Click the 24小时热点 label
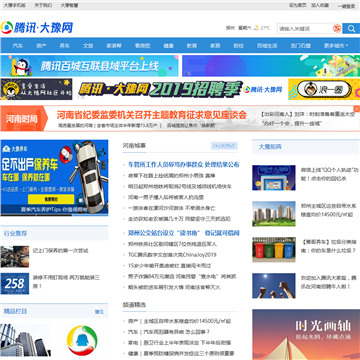360x360 pixels. coord(224,146)
